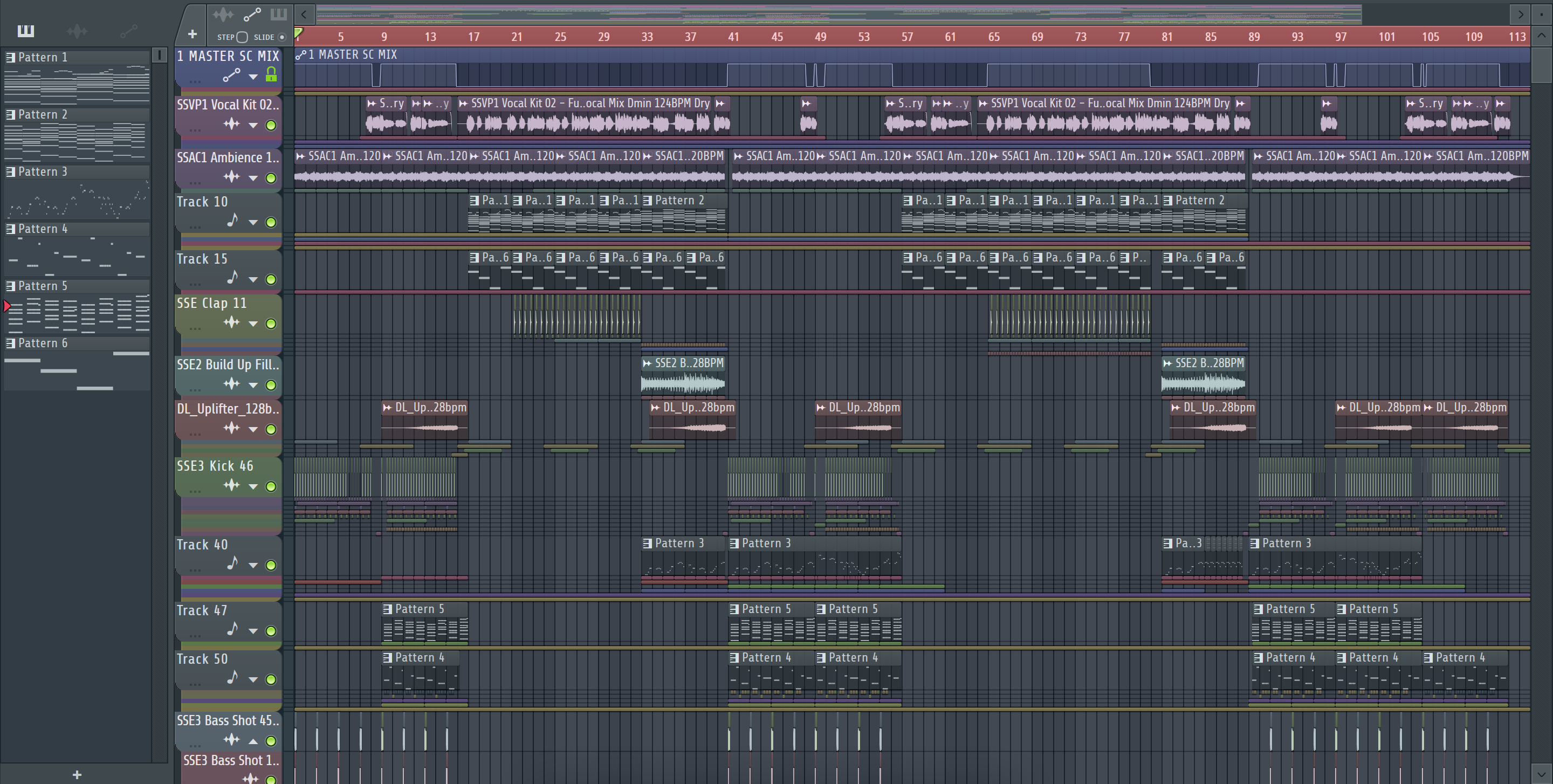Open the SSAC1 Ambience track dropdown arrow
Screen dimensions: 1553x784
point(253,178)
